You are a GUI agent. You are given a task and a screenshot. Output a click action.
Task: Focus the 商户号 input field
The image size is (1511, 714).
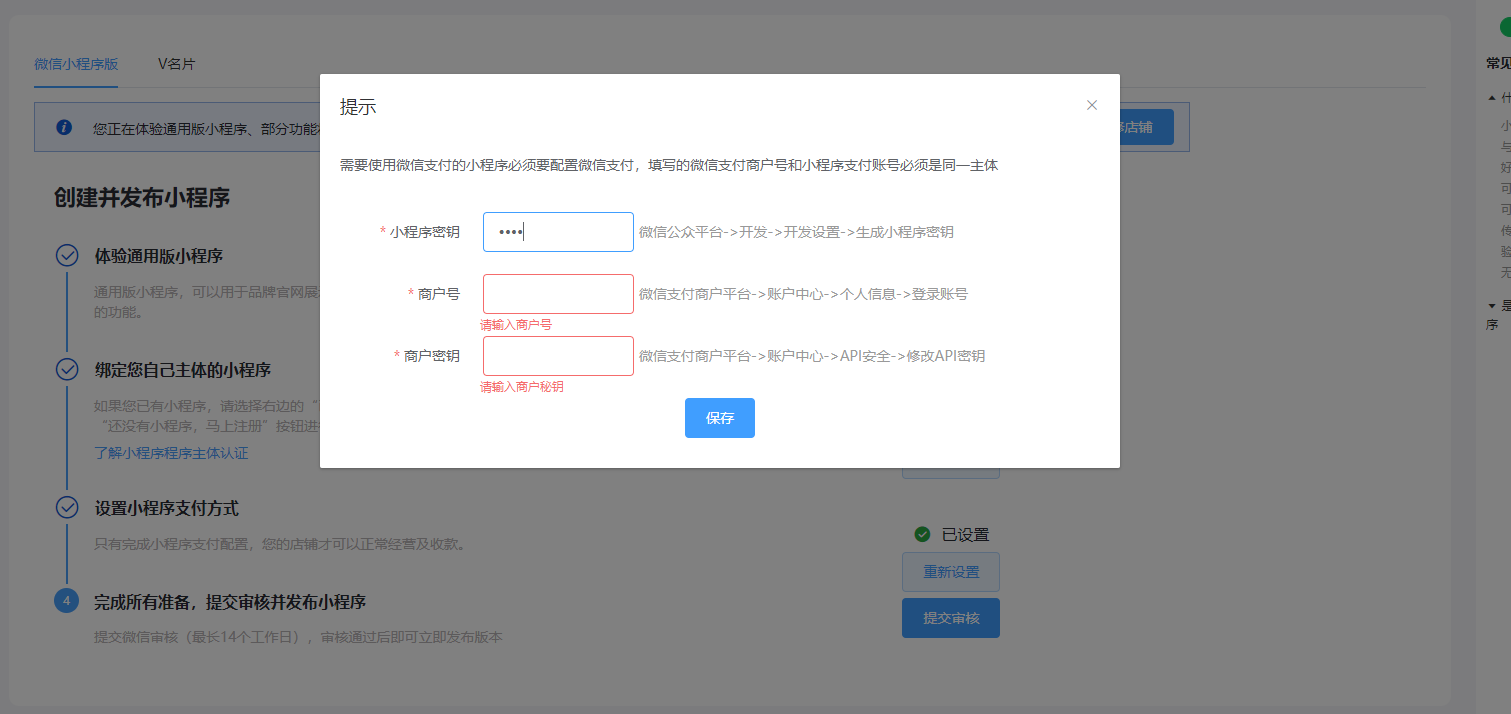pyautogui.click(x=558, y=294)
